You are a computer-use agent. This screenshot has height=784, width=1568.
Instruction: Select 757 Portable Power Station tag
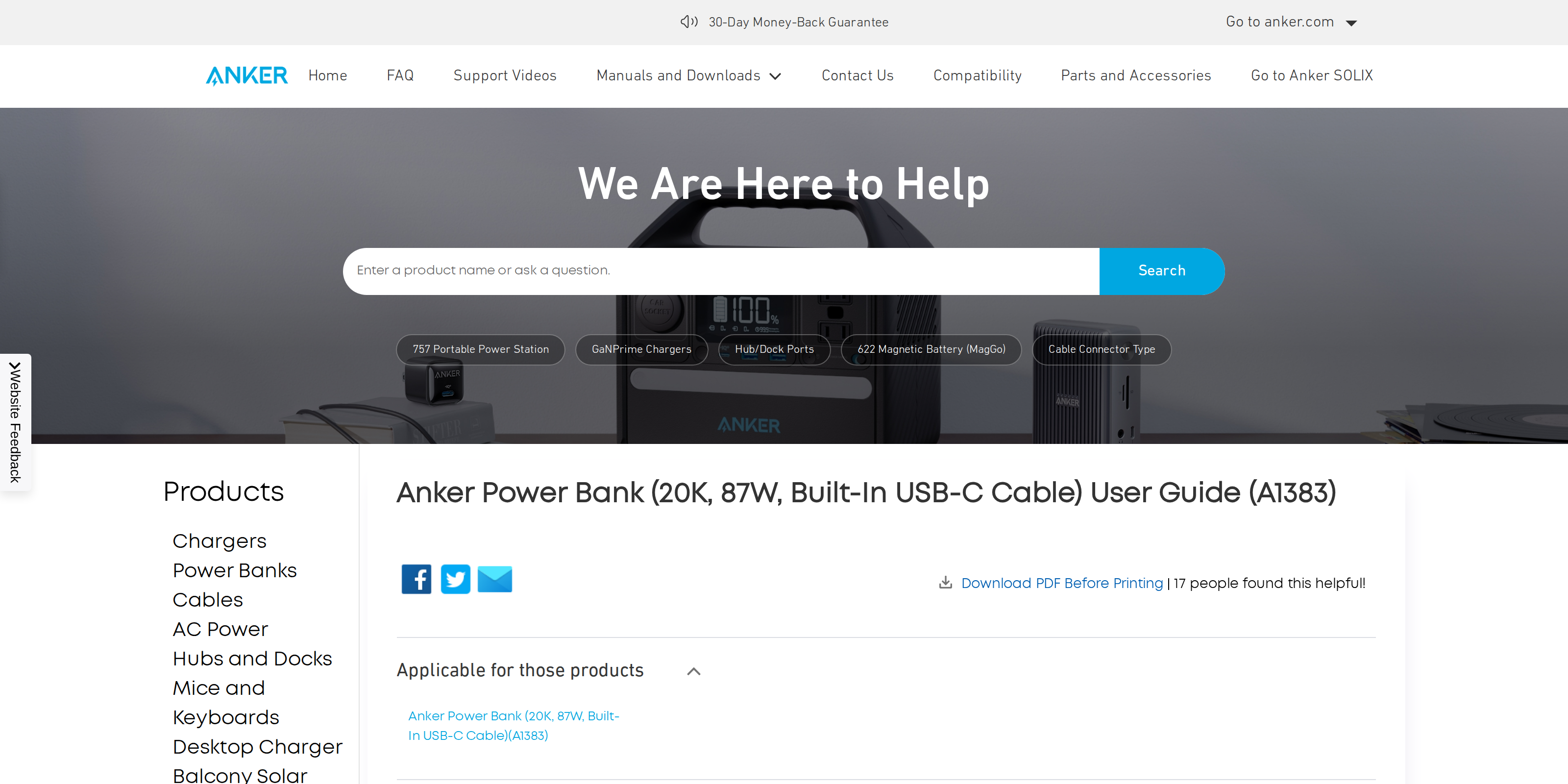pyautogui.click(x=480, y=349)
